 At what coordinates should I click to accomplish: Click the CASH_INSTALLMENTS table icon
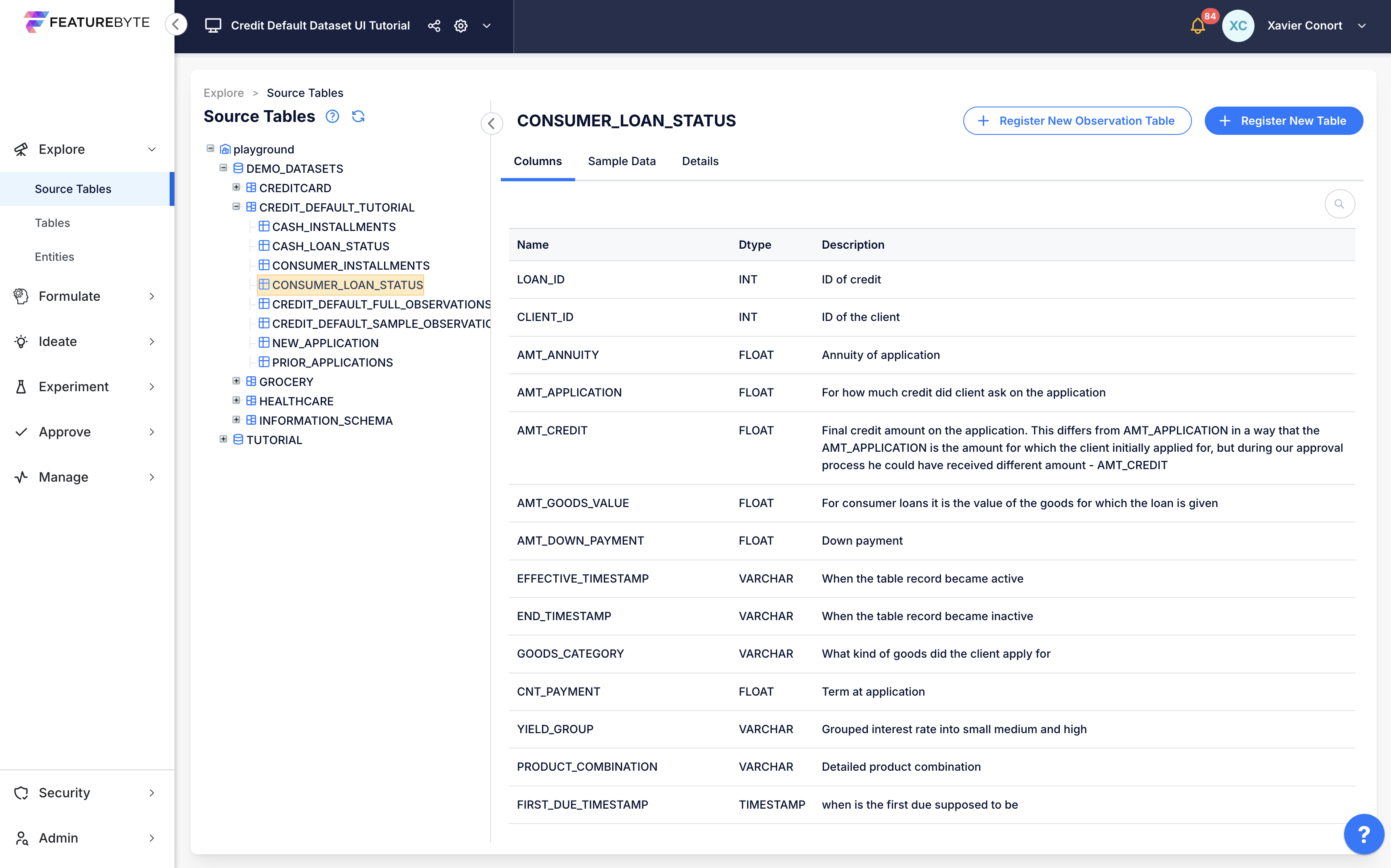point(264,226)
